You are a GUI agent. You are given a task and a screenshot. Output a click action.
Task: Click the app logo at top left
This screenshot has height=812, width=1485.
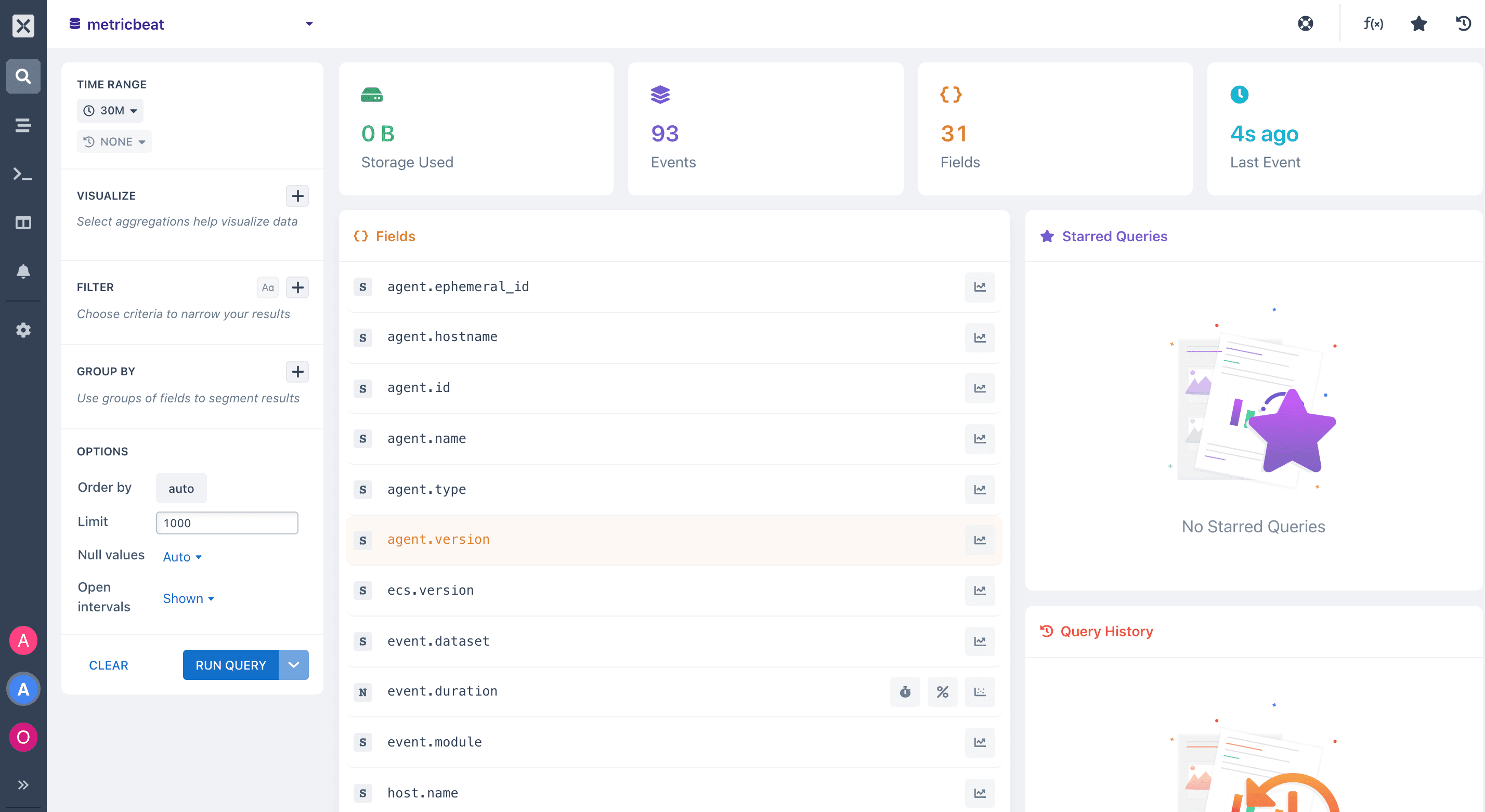23,25
